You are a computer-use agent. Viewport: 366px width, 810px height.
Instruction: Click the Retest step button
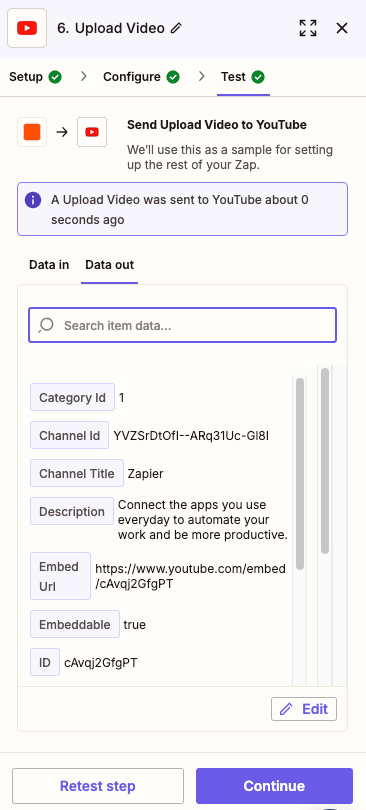[98, 786]
